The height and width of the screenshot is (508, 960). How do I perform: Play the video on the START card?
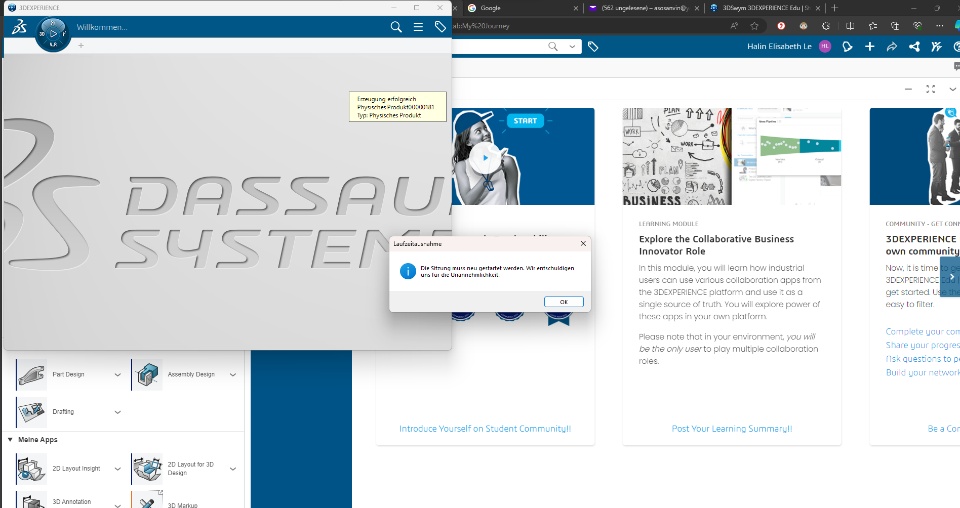[x=485, y=158]
